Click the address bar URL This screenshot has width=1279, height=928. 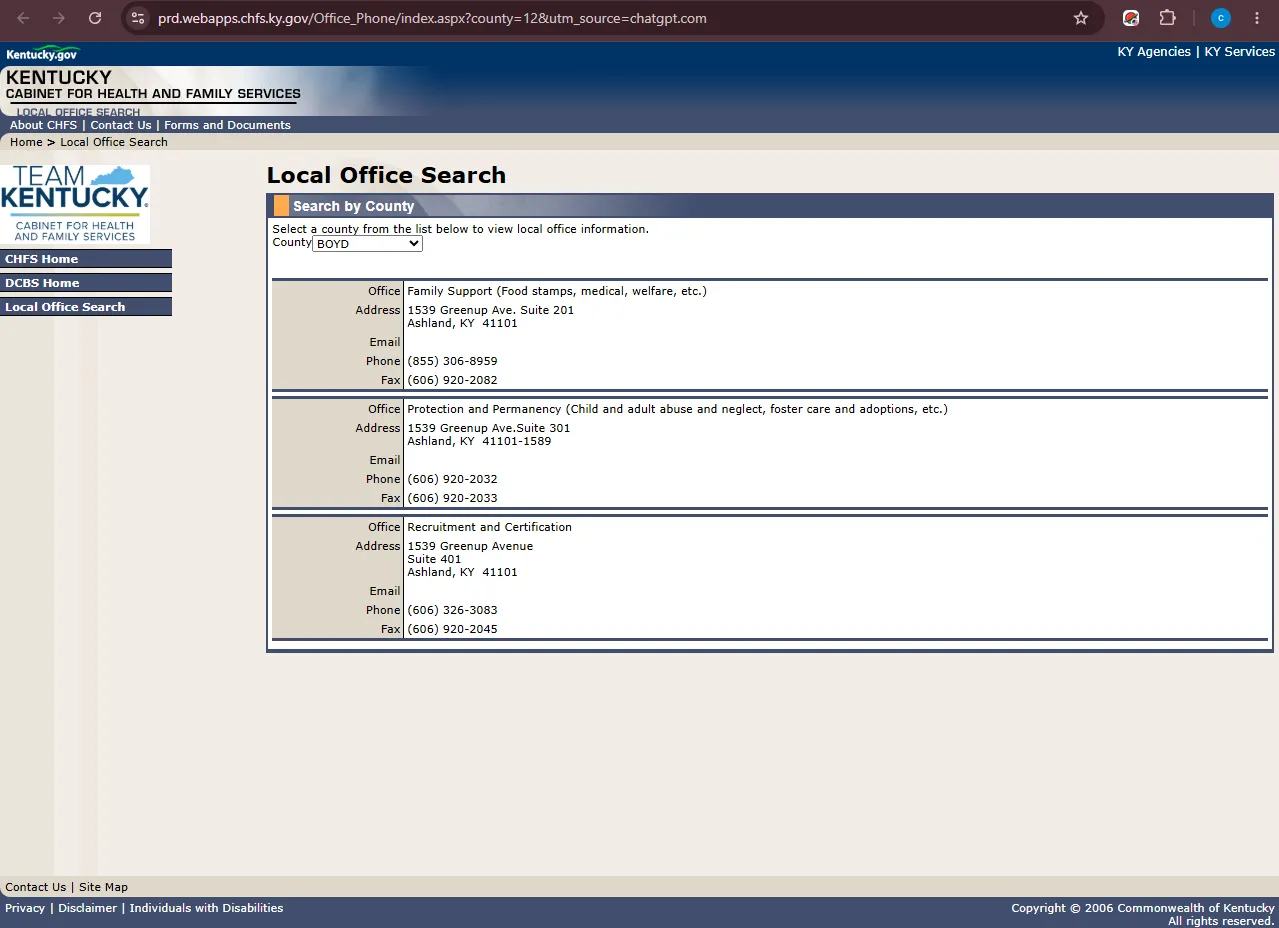click(x=432, y=18)
